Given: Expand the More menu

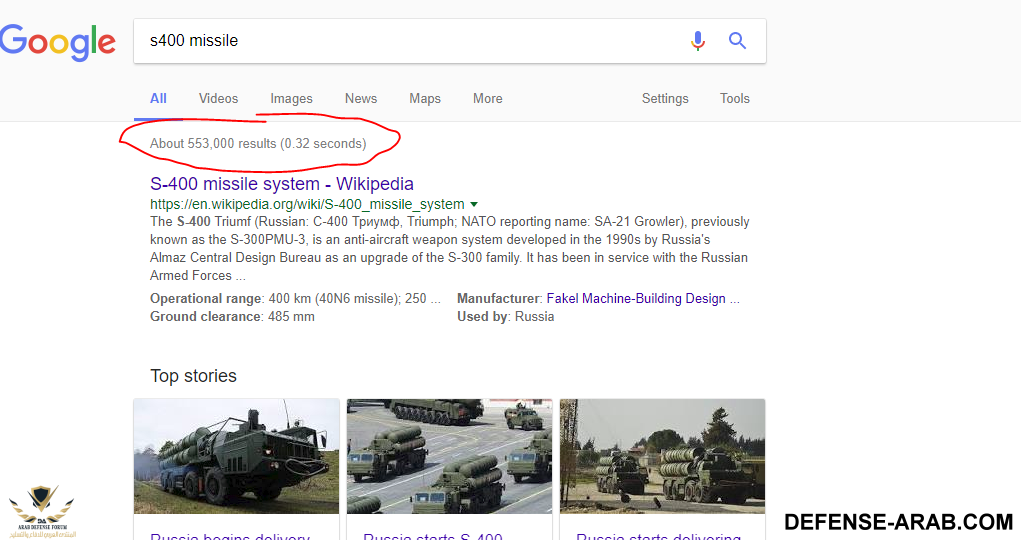Looking at the screenshot, I should (488, 98).
